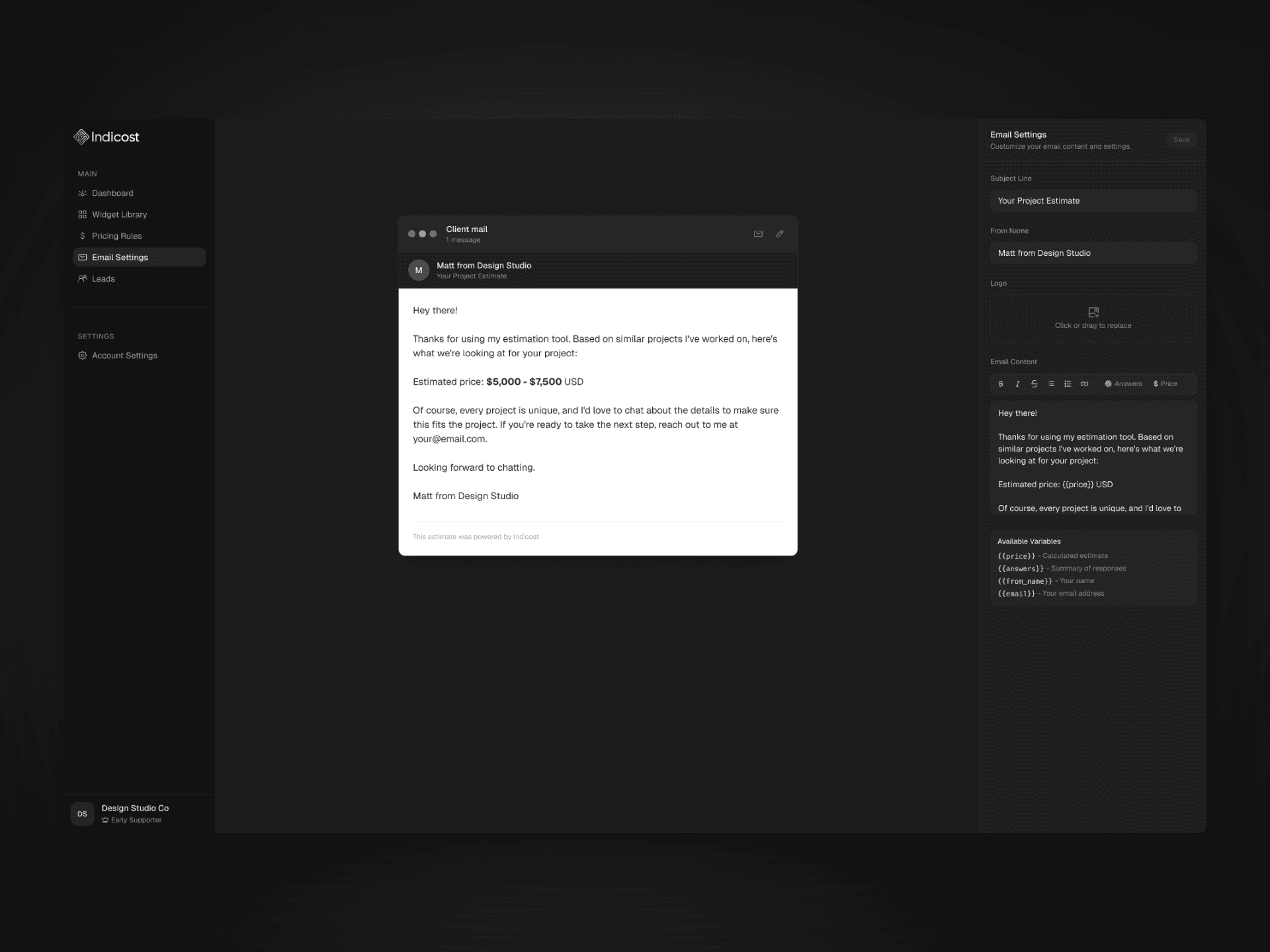The height and width of the screenshot is (952, 1270).
Task: Insert a bulleted list in email content
Action: [1051, 383]
